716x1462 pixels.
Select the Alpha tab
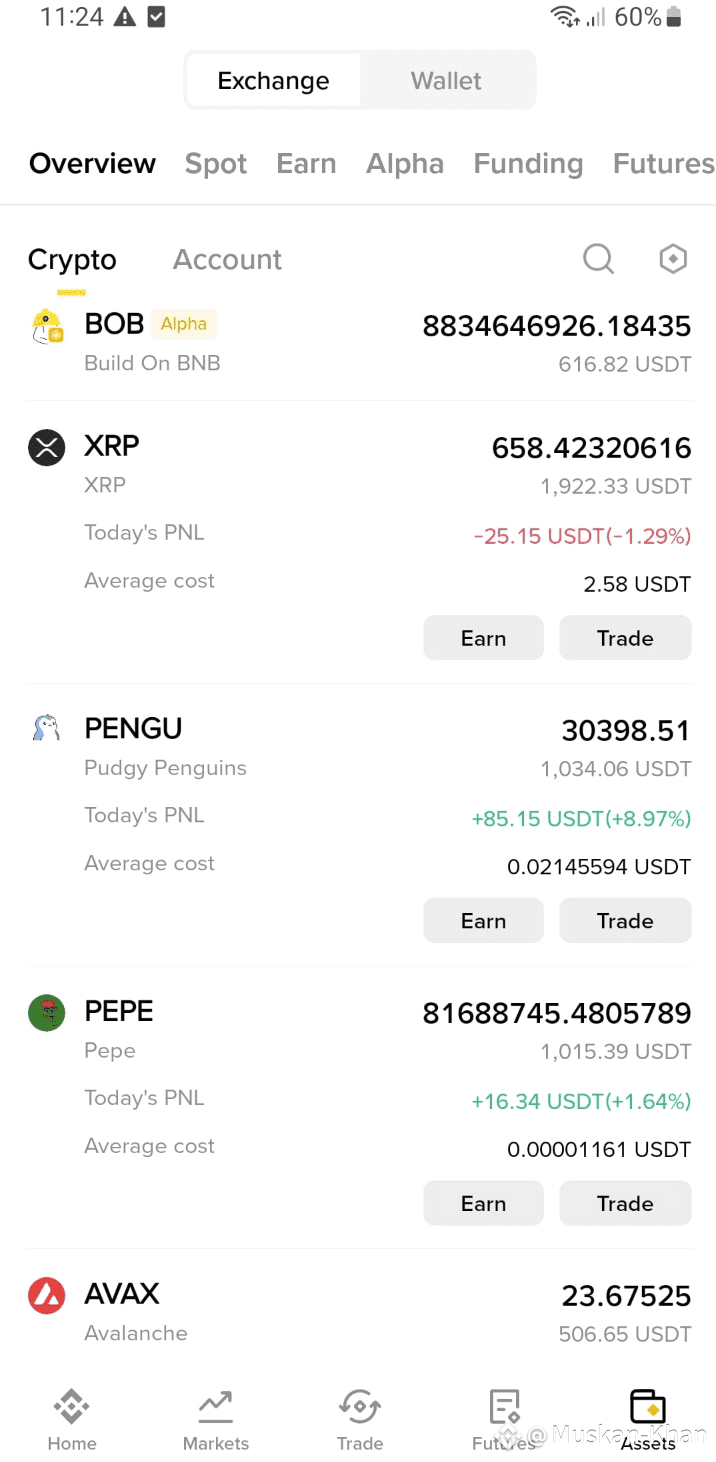405,163
